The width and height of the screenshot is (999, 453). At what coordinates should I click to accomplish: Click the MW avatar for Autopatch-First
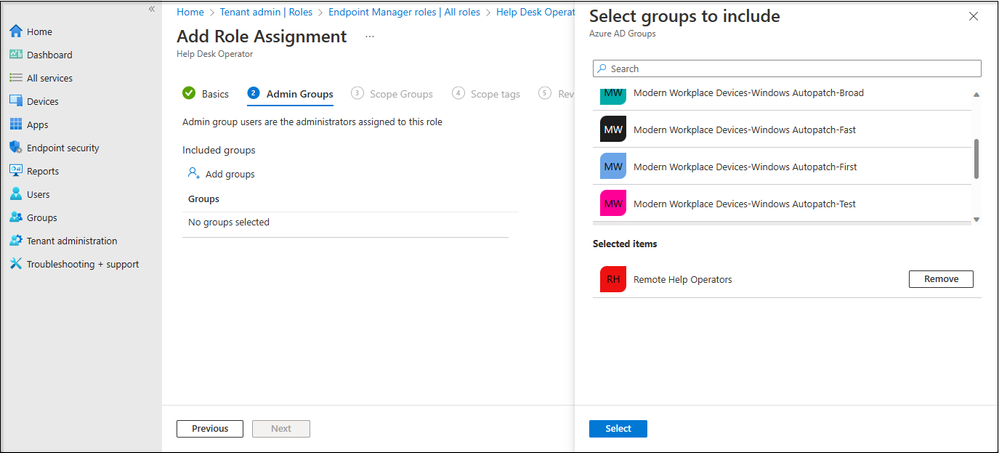click(613, 166)
